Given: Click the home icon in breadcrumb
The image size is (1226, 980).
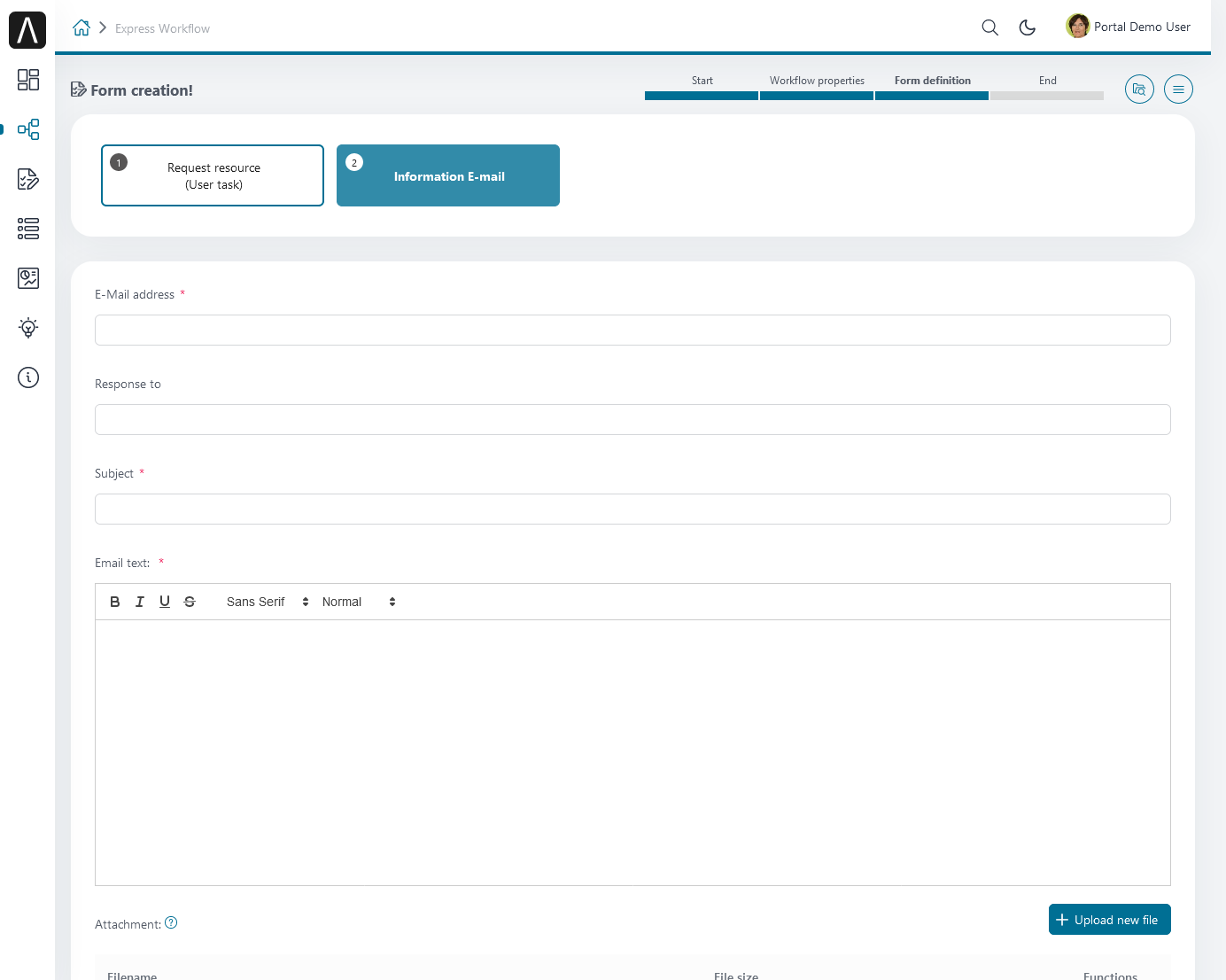Looking at the screenshot, I should [x=81, y=28].
